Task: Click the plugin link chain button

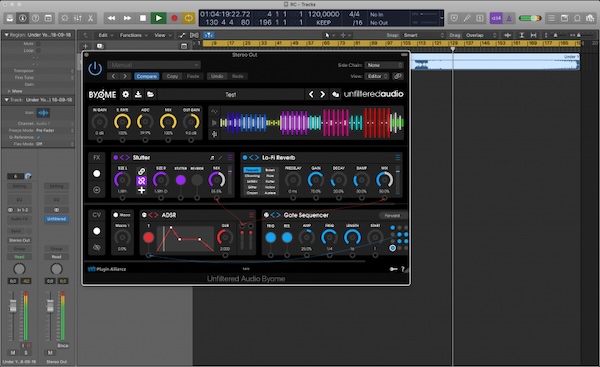Action: (398, 76)
